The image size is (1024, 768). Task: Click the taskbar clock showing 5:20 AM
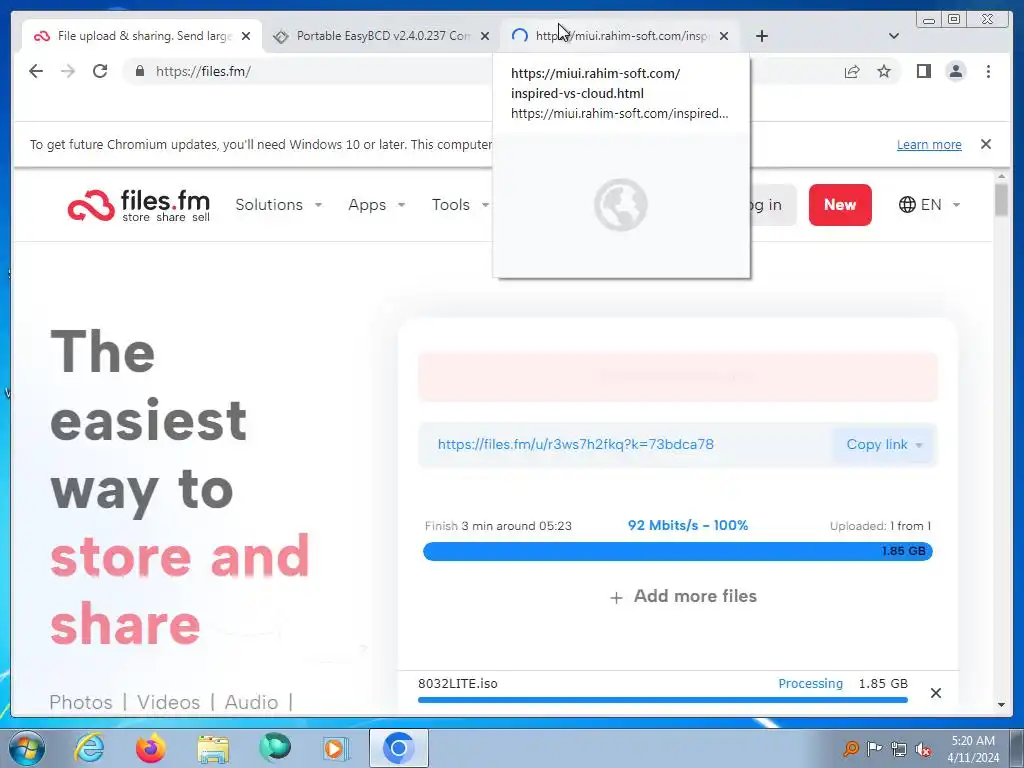click(973, 749)
